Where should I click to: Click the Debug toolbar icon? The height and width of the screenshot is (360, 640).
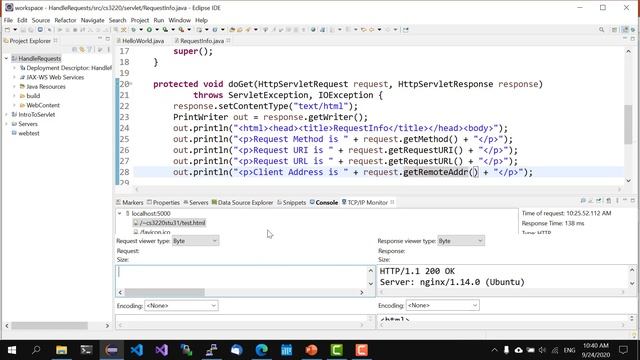[133, 30]
